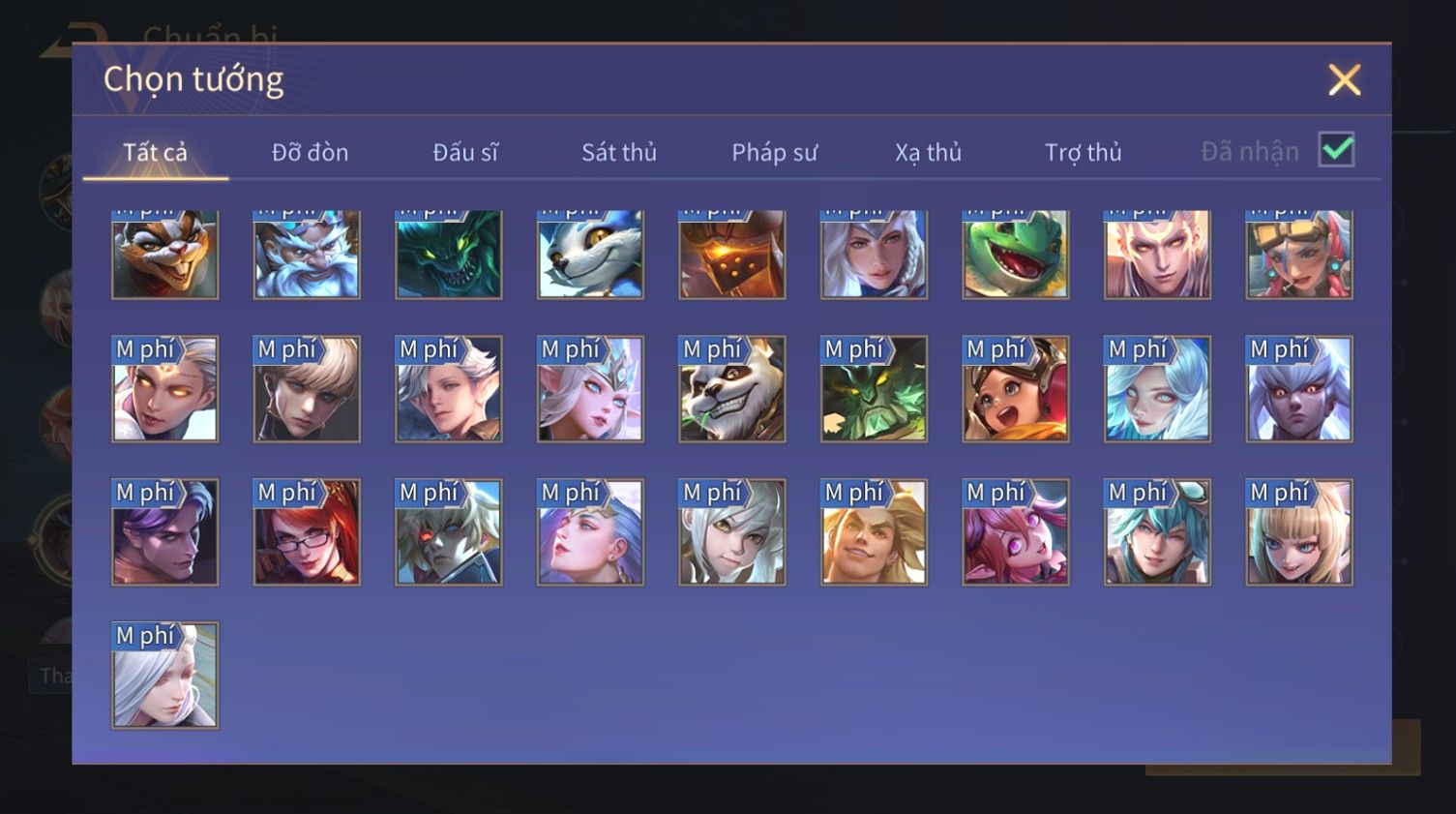Select the blonde girl with bangs
This screenshot has height=814, width=1456.
pyautogui.click(x=1299, y=532)
